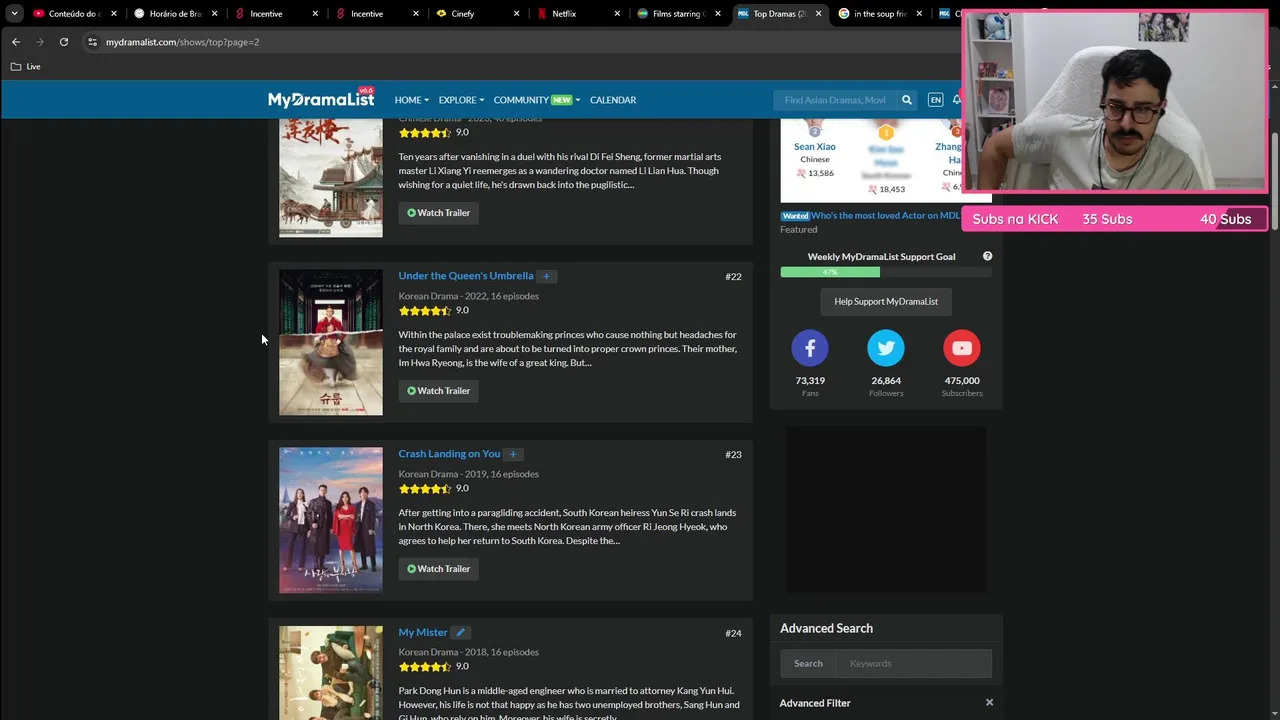This screenshot has height=720, width=1280.
Task: Click the #23 rank number
Action: click(733, 455)
